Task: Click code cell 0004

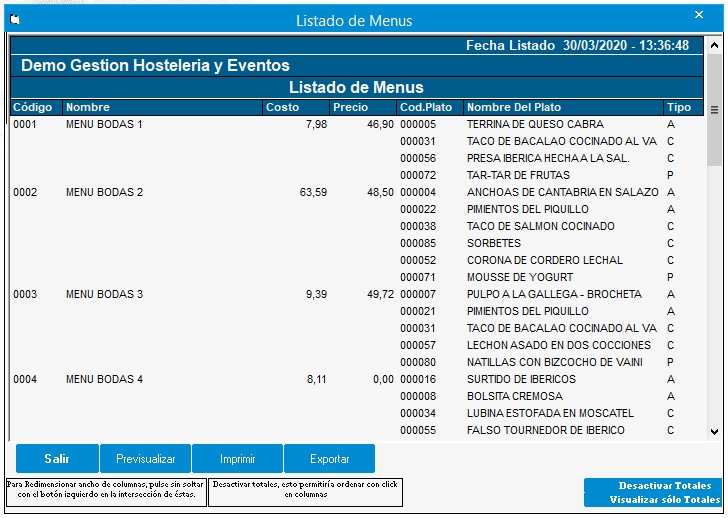Action: pos(25,379)
